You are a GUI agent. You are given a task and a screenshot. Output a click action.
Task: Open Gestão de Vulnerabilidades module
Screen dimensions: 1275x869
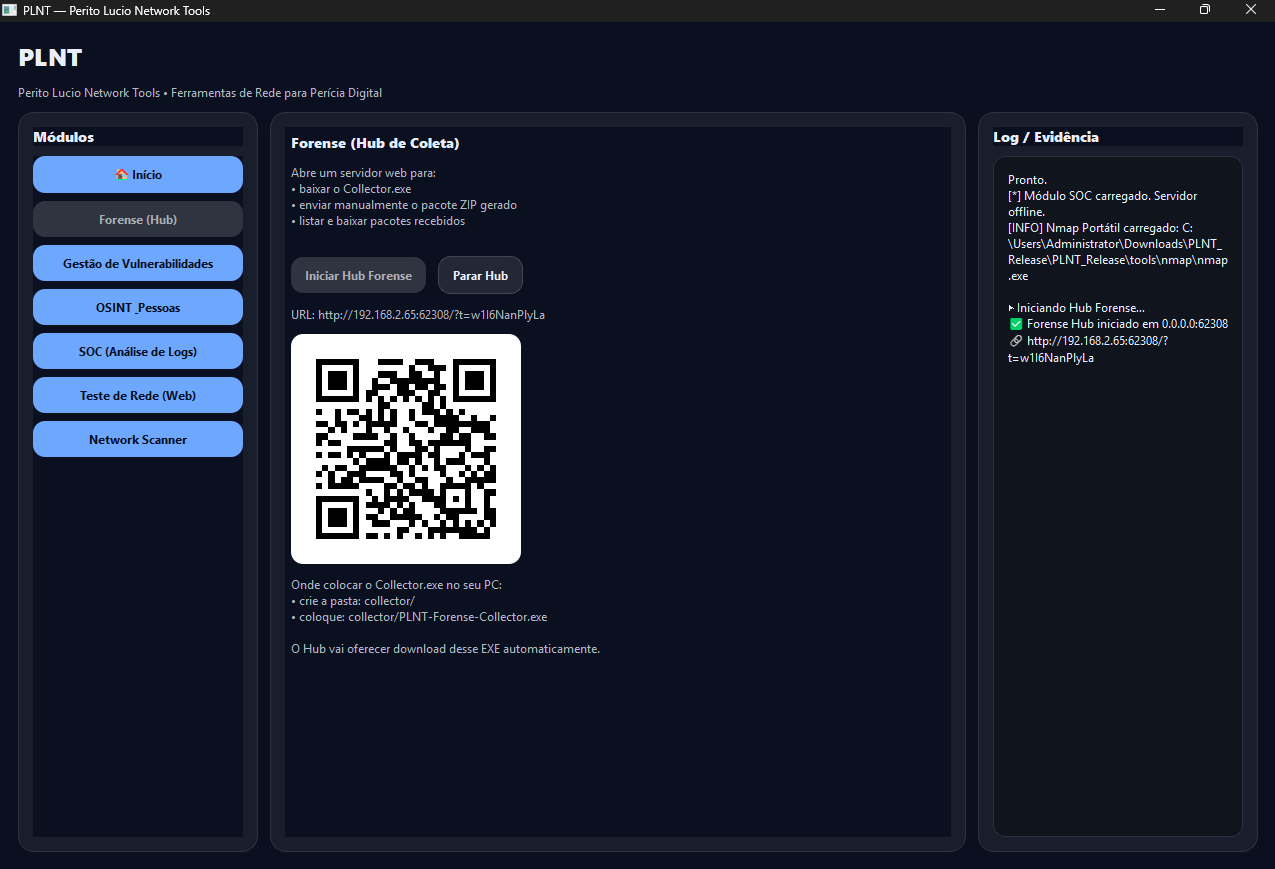138,263
